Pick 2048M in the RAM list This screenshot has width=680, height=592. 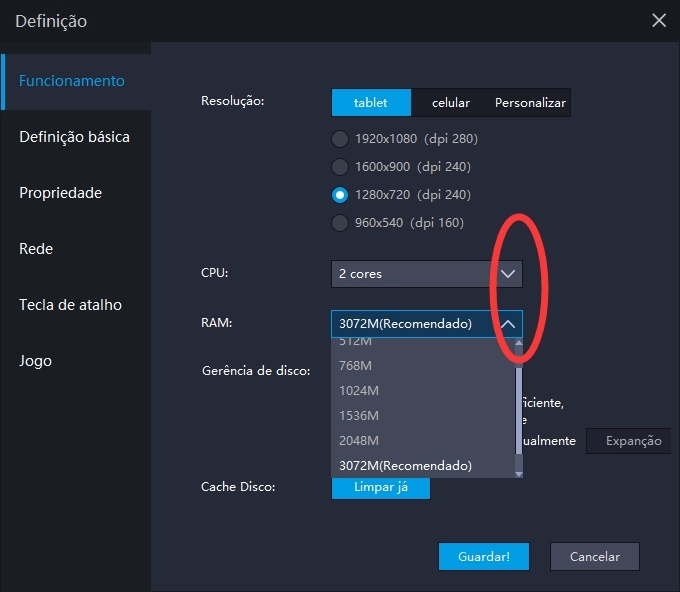click(359, 441)
